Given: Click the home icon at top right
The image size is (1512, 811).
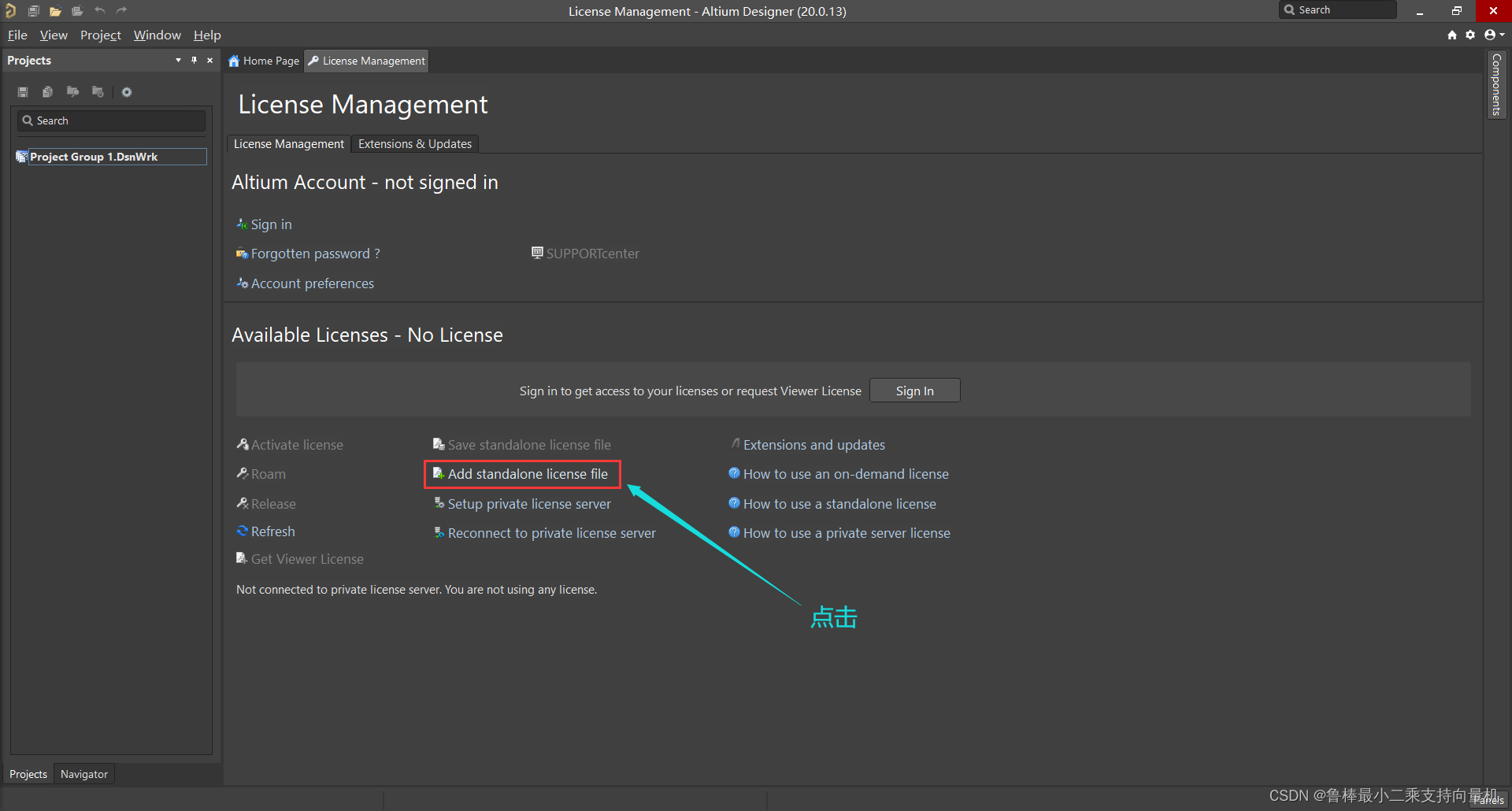Looking at the screenshot, I should (1452, 35).
